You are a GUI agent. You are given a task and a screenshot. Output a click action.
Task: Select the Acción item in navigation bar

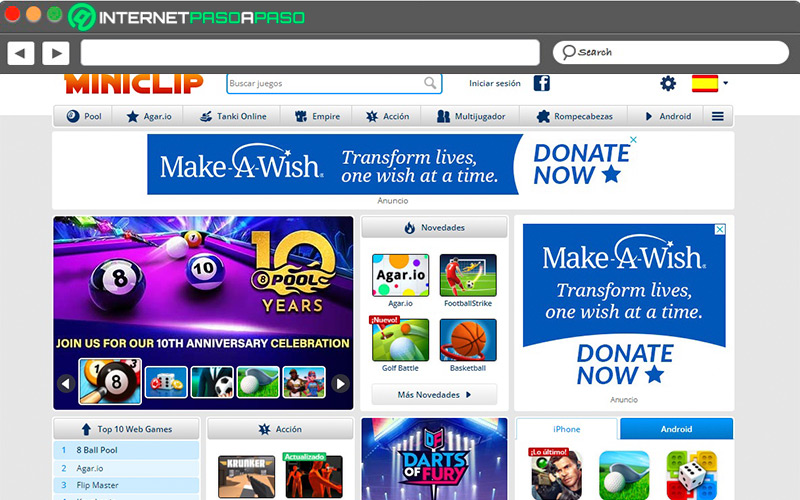387,116
